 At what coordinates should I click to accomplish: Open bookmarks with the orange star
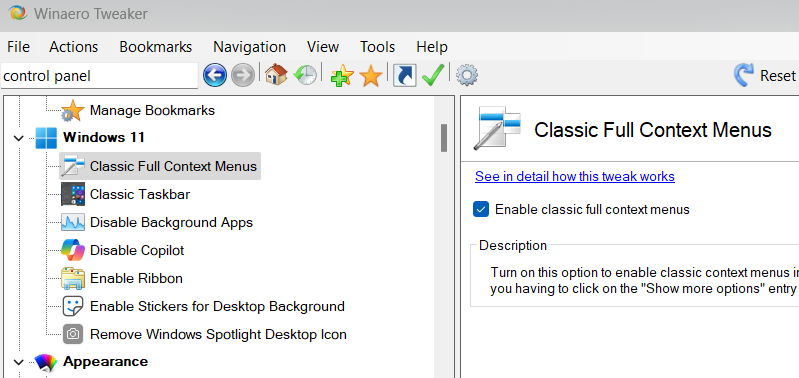(x=370, y=76)
